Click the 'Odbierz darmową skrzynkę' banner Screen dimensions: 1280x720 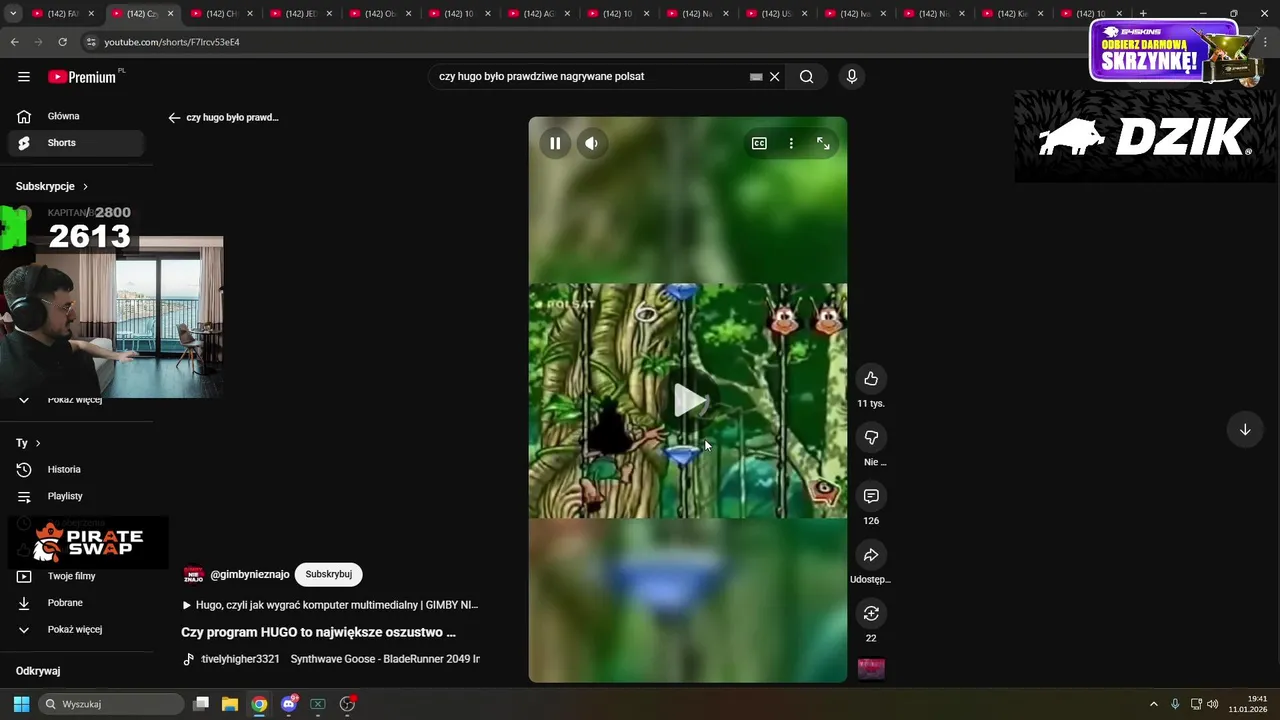1175,52
